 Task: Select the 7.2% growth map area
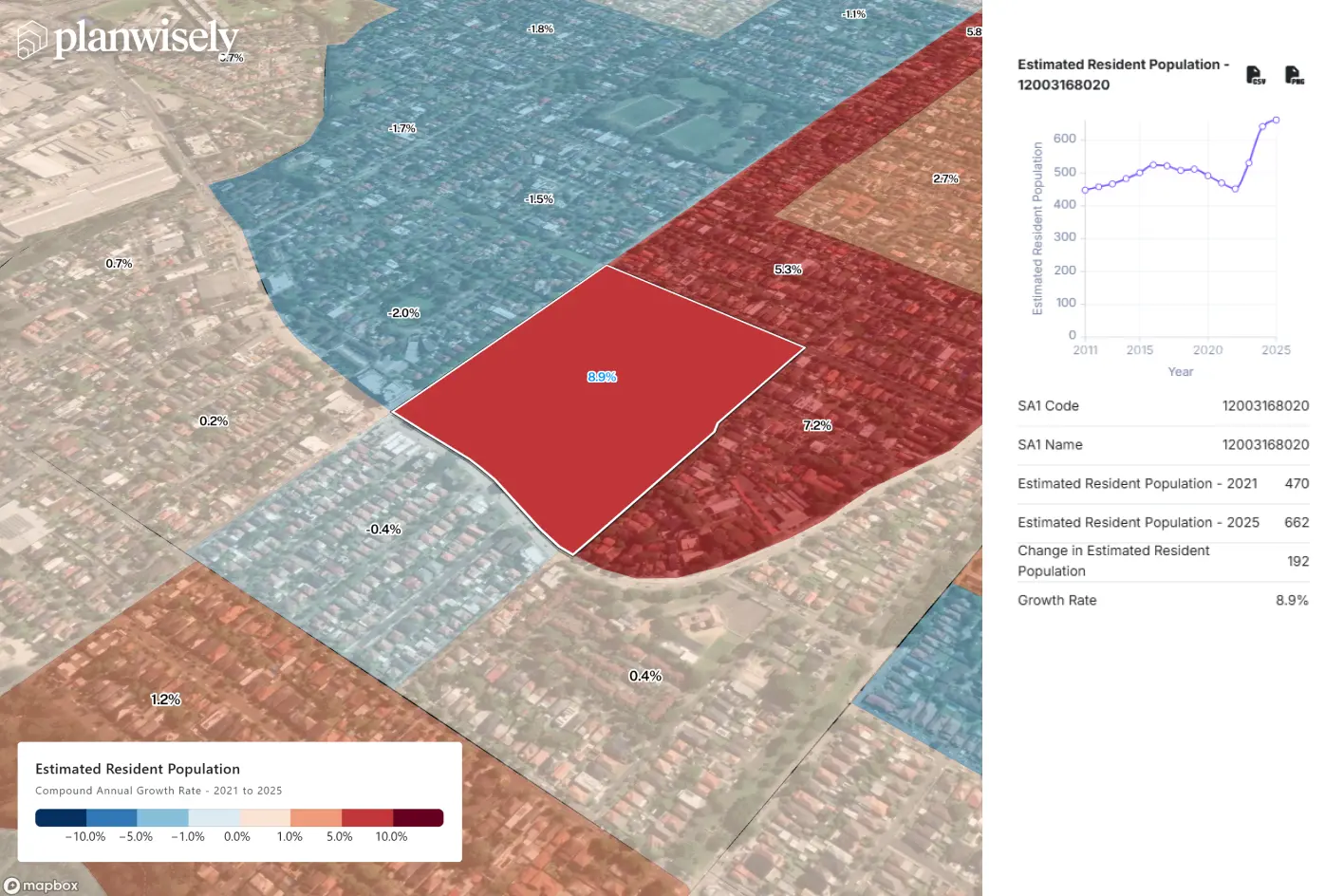click(817, 425)
